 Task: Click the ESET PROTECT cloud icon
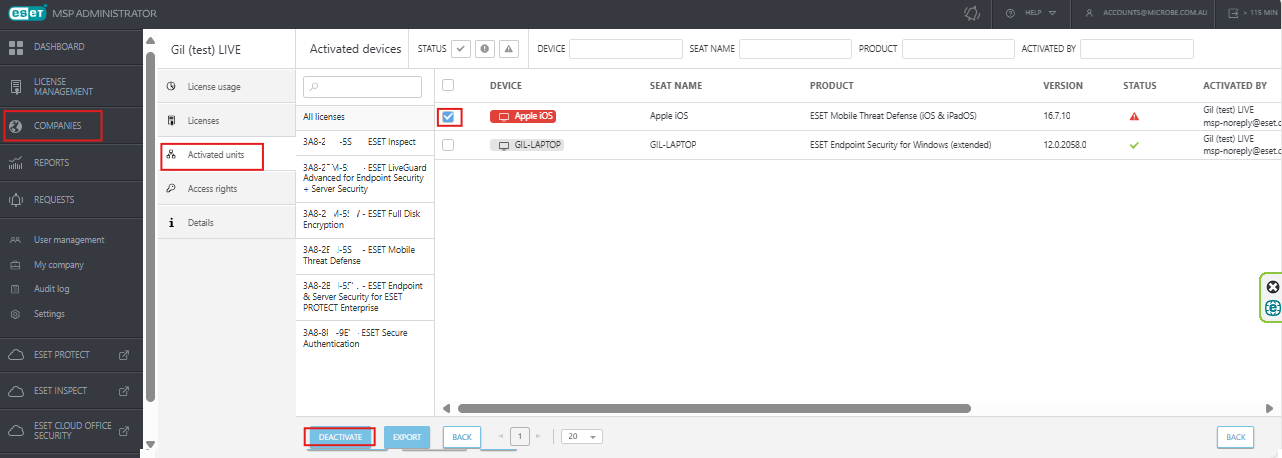(16, 355)
